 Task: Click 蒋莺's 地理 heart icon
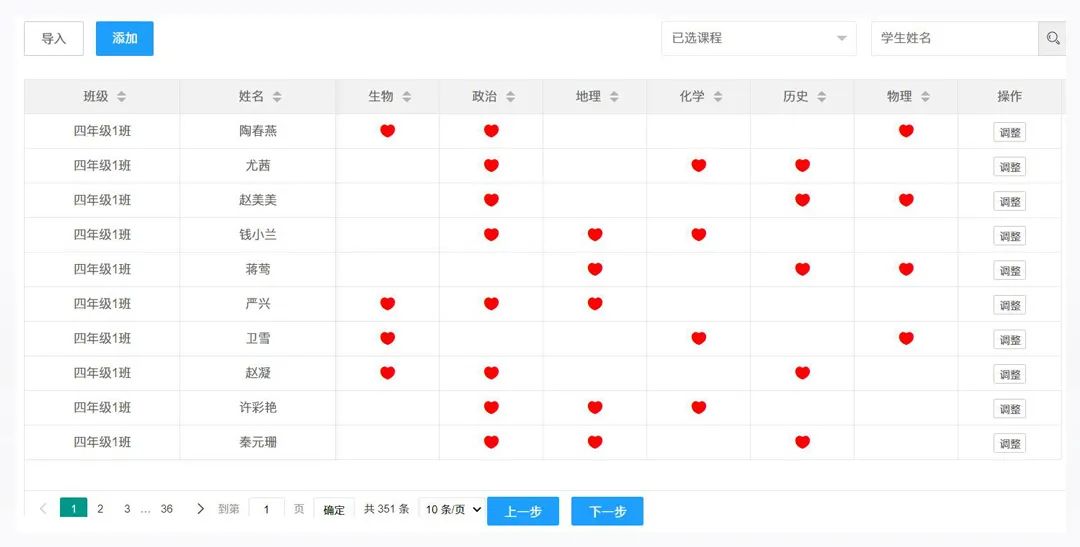pos(595,269)
